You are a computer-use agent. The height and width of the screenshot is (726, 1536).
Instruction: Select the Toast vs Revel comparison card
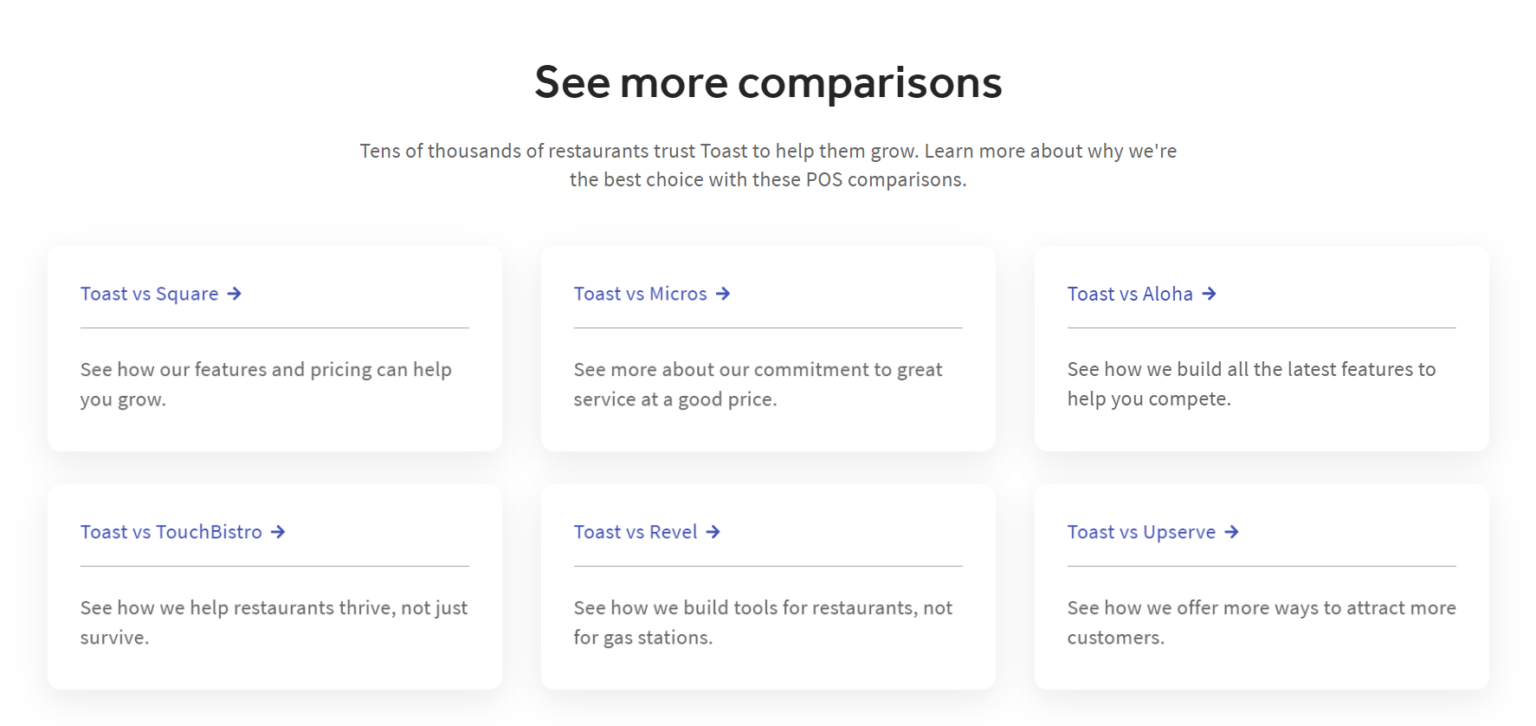coord(767,586)
